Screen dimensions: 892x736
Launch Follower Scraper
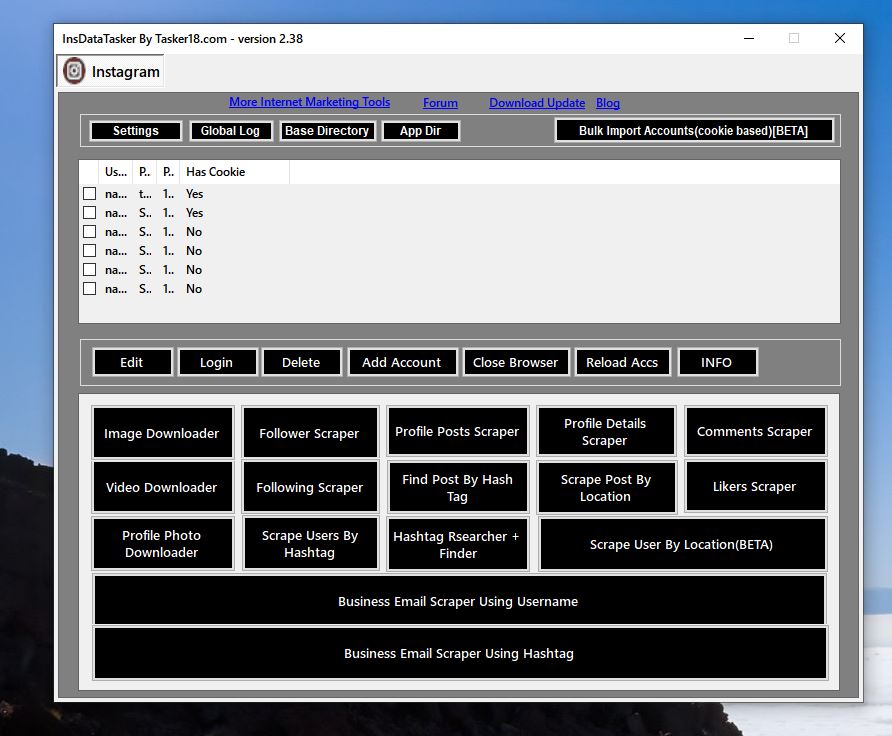click(310, 433)
